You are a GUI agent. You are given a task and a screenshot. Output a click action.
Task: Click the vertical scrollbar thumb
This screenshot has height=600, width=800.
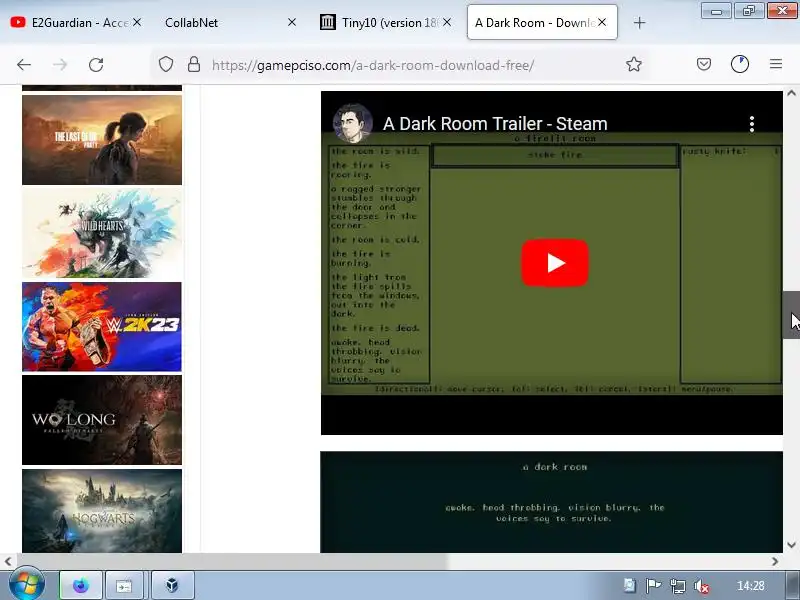point(791,315)
